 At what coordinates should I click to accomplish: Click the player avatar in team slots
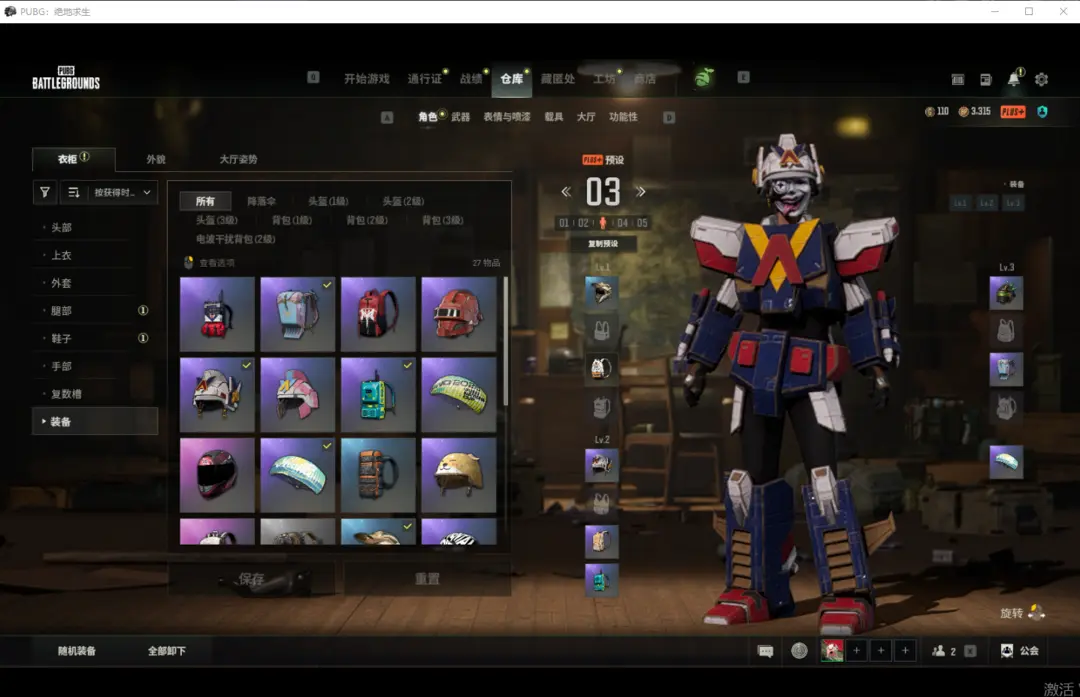pyautogui.click(x=832, y=650)
